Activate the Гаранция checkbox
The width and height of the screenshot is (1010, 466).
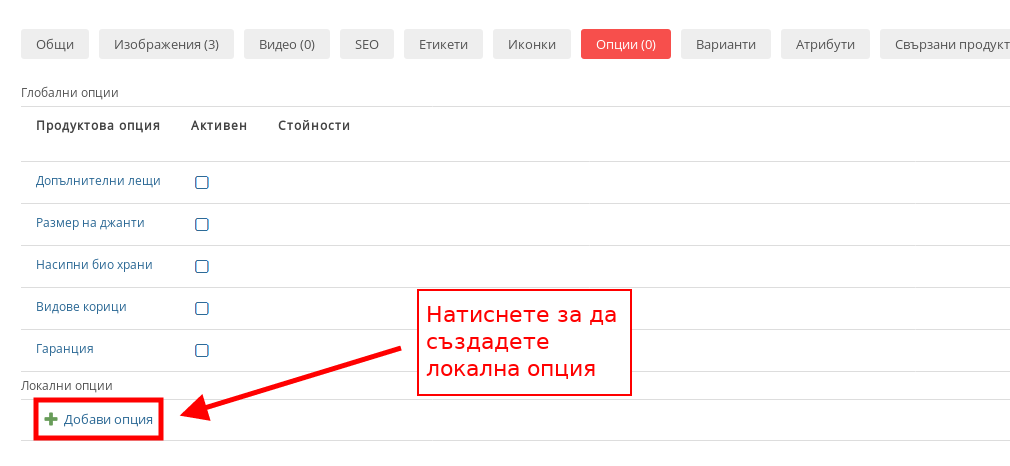pos(201,350)
